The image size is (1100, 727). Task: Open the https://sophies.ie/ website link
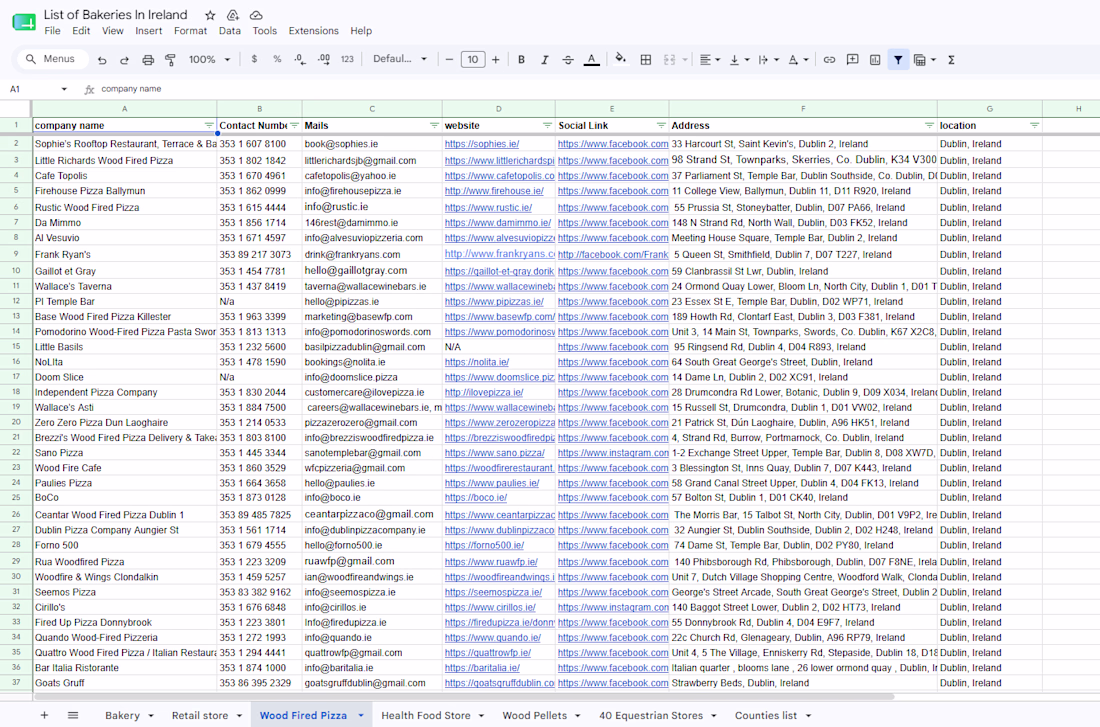click(482, 144)
